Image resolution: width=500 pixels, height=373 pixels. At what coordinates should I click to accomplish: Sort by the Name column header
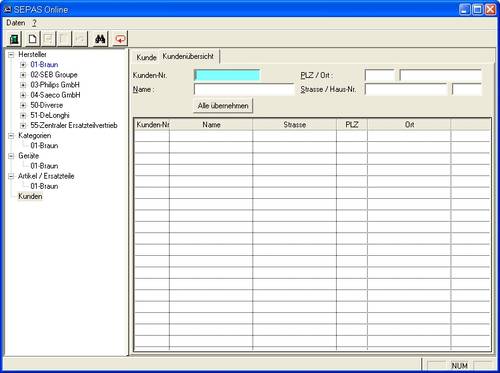211,125
